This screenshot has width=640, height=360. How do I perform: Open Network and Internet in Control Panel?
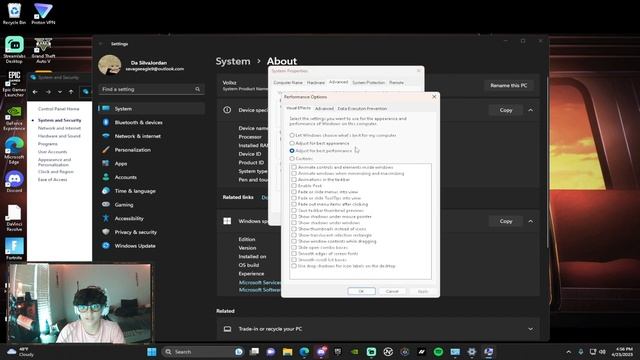59,128
